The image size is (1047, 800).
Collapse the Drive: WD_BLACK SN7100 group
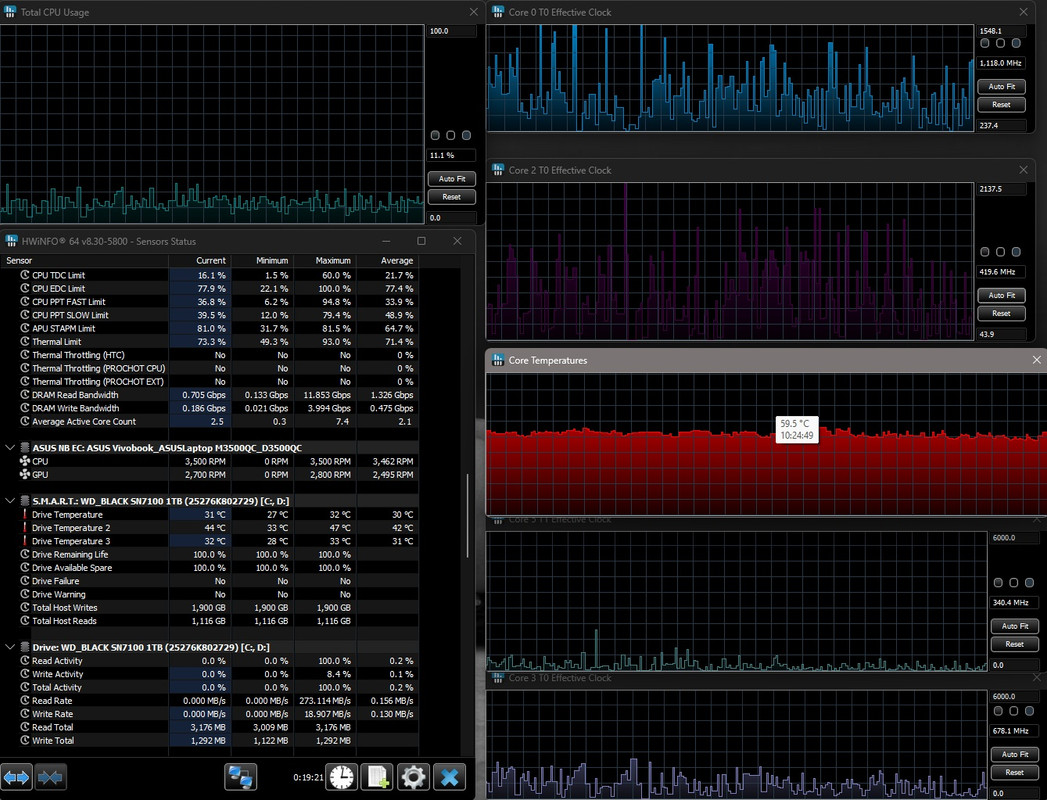(10, 646)
